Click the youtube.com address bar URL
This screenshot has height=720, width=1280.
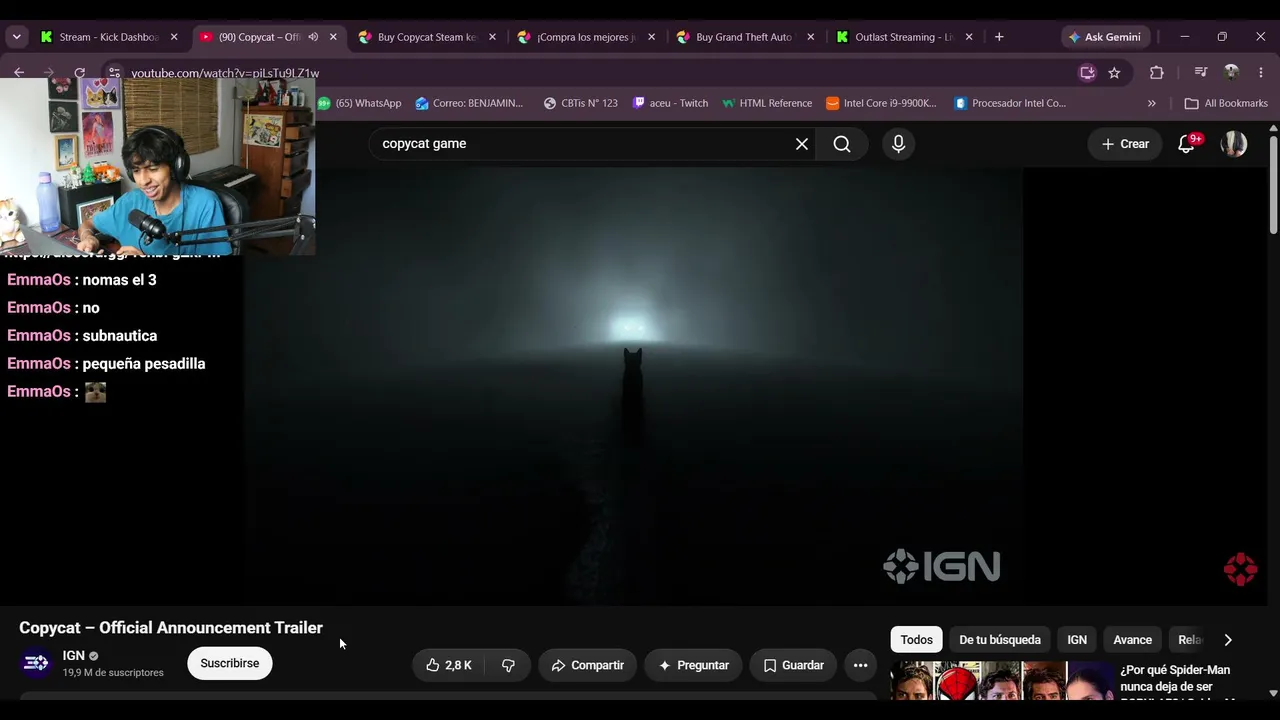click(225, 73)
